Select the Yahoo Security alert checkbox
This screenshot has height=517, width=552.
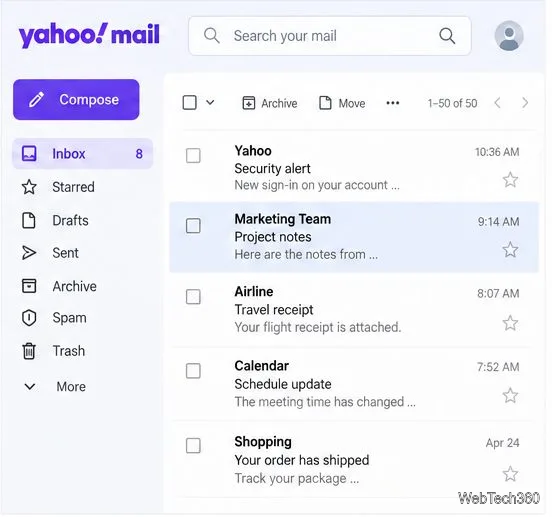click(193, 156)
